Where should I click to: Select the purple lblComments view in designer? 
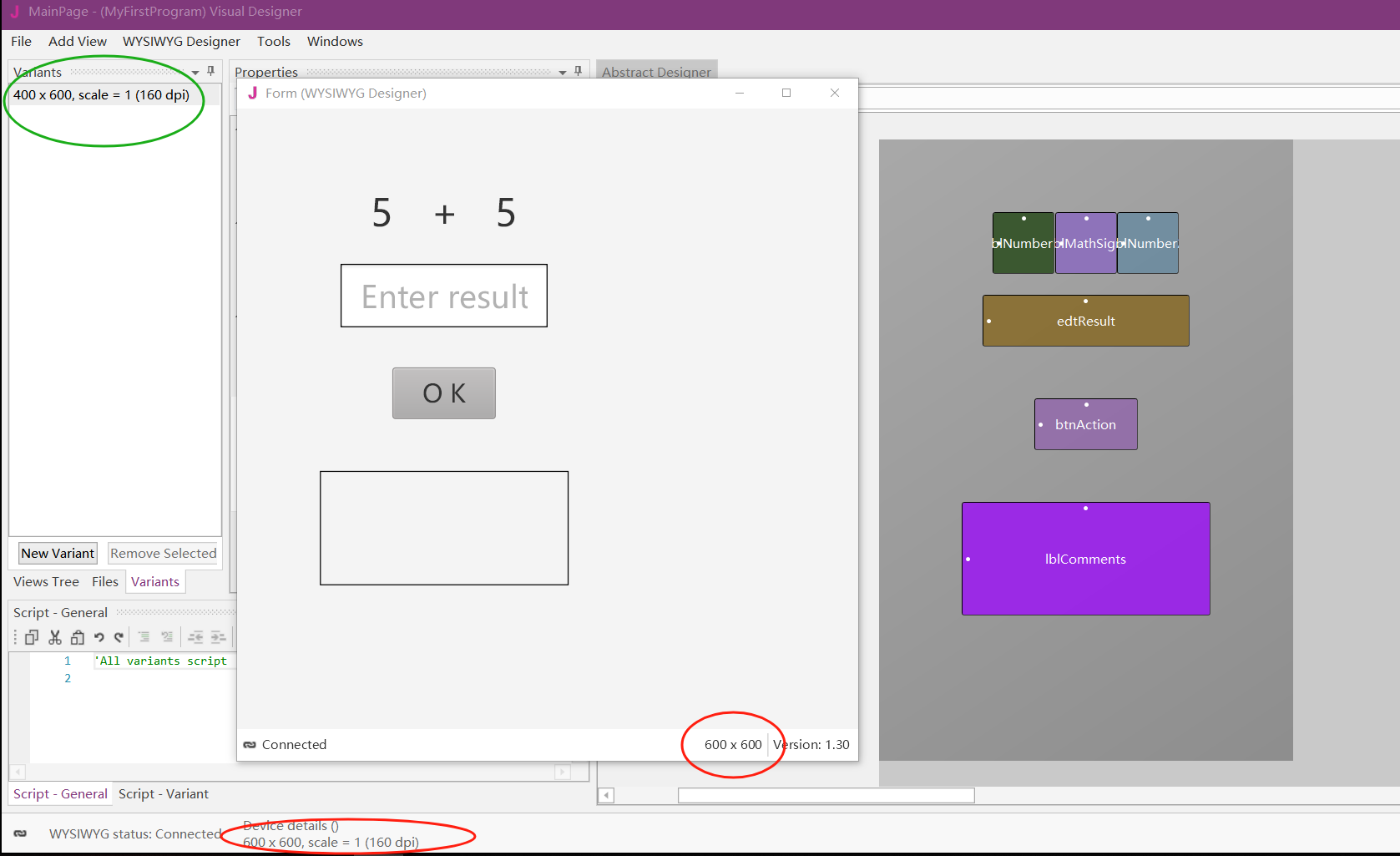tap(1085, 559)
